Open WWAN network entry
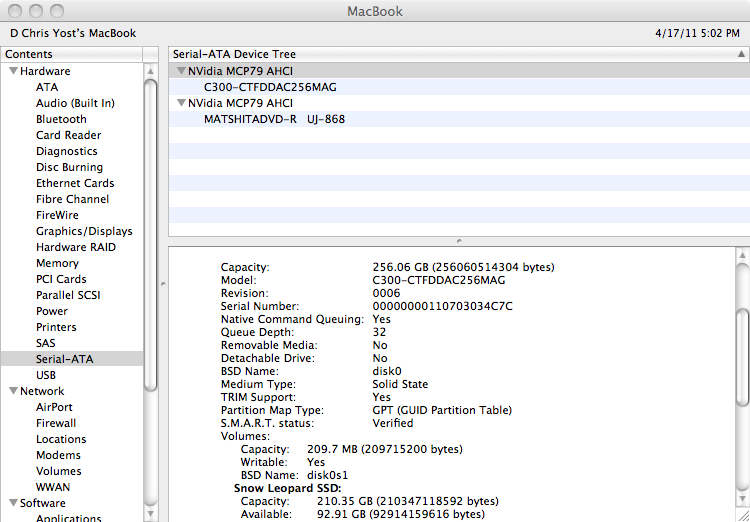The height and width of the screenshot is (522, 750). 53,487
